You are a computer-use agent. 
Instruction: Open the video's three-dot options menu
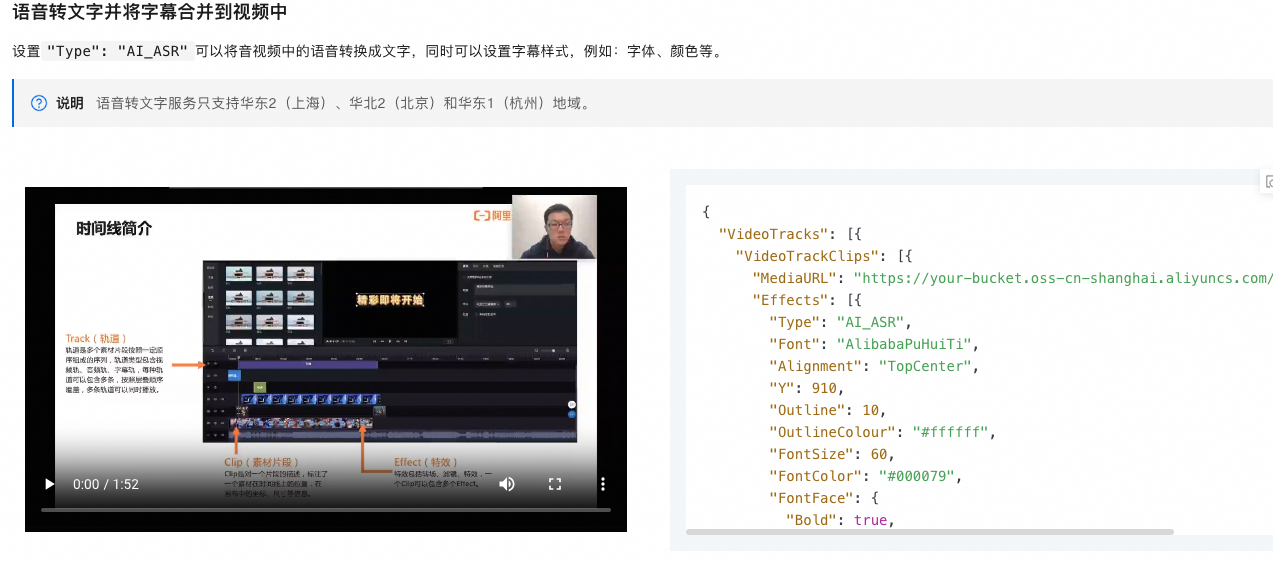603,484
